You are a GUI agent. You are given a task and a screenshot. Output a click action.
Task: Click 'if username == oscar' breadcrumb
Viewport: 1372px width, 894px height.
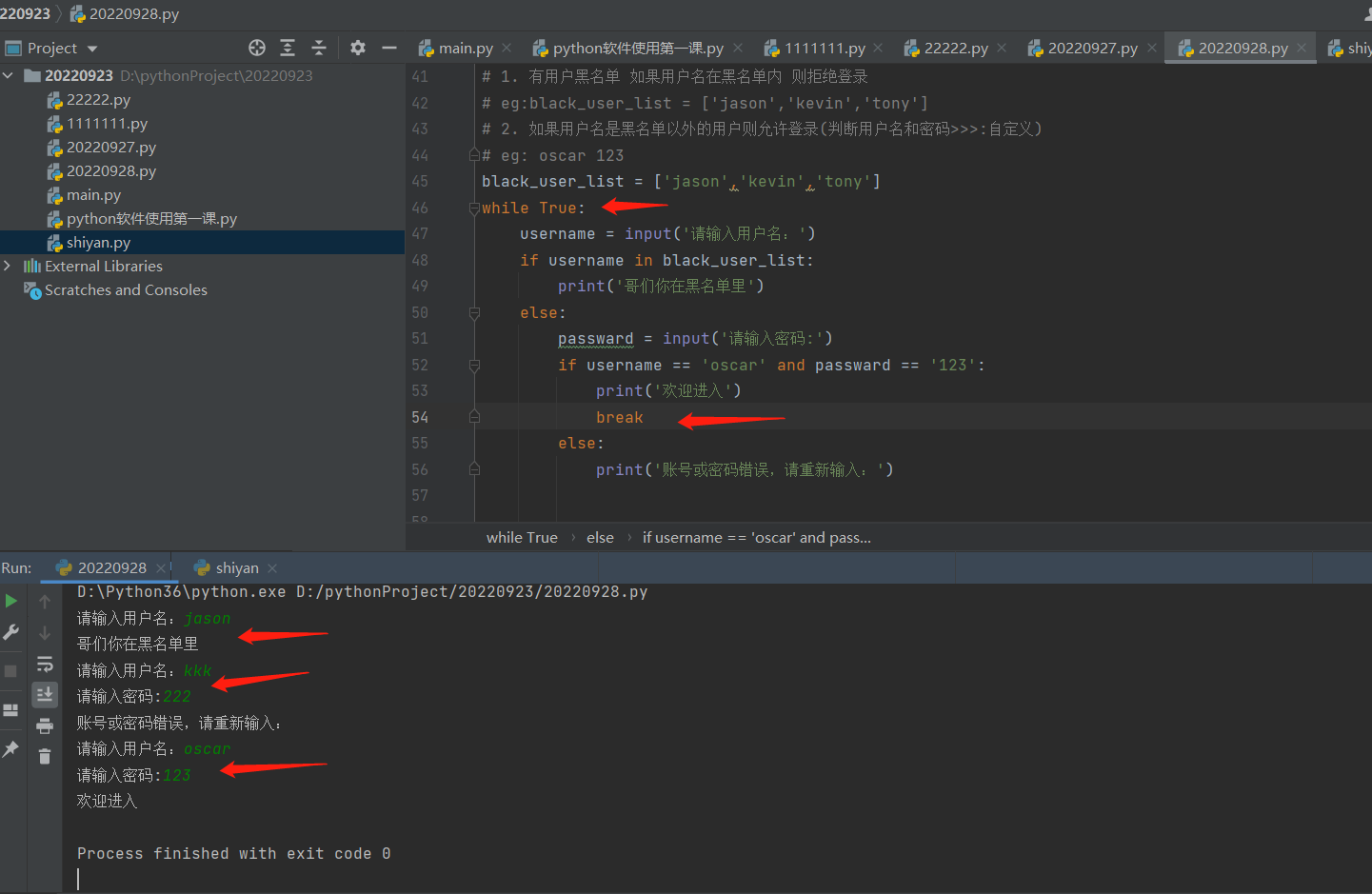756,538
